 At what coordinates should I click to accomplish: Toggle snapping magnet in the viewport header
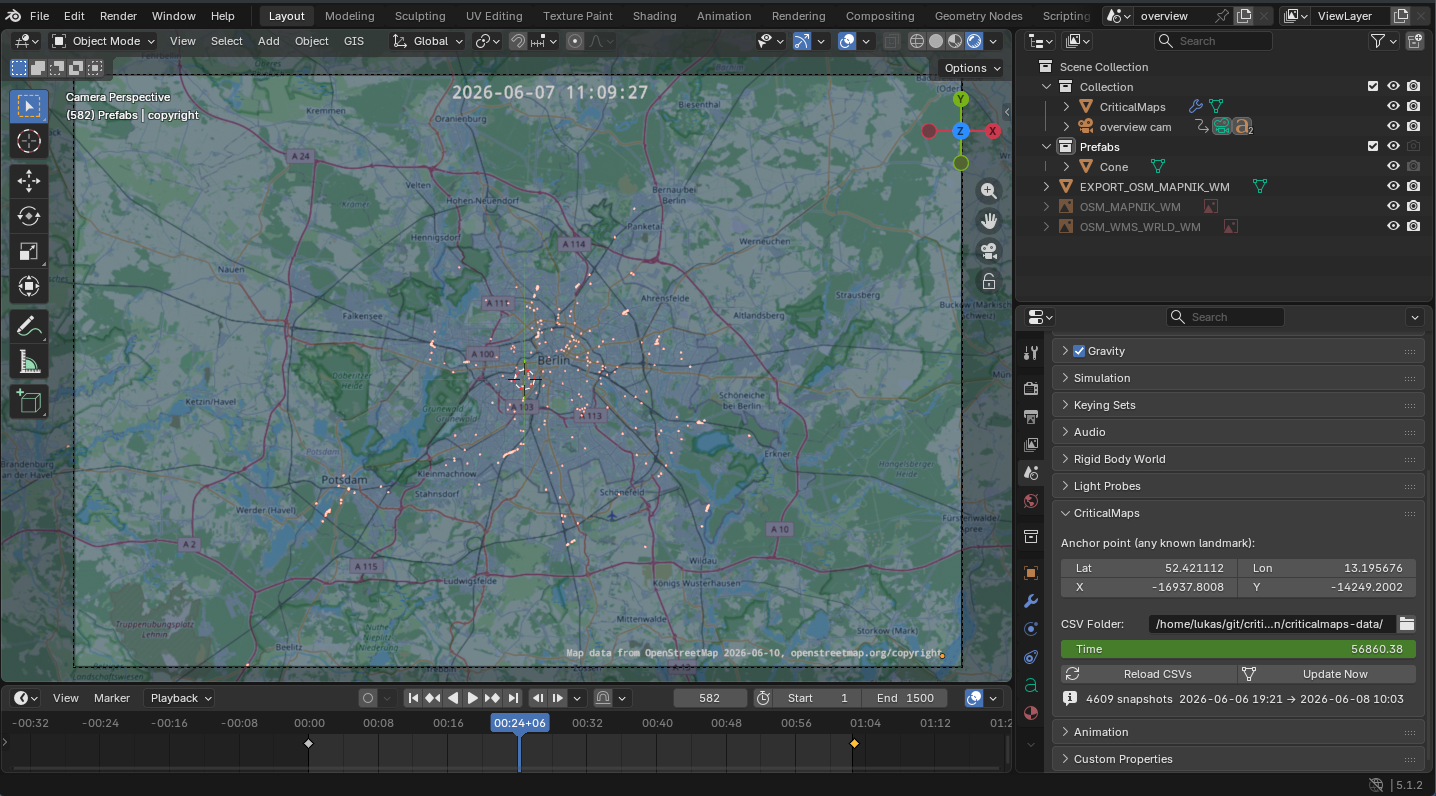pos(518,41)
